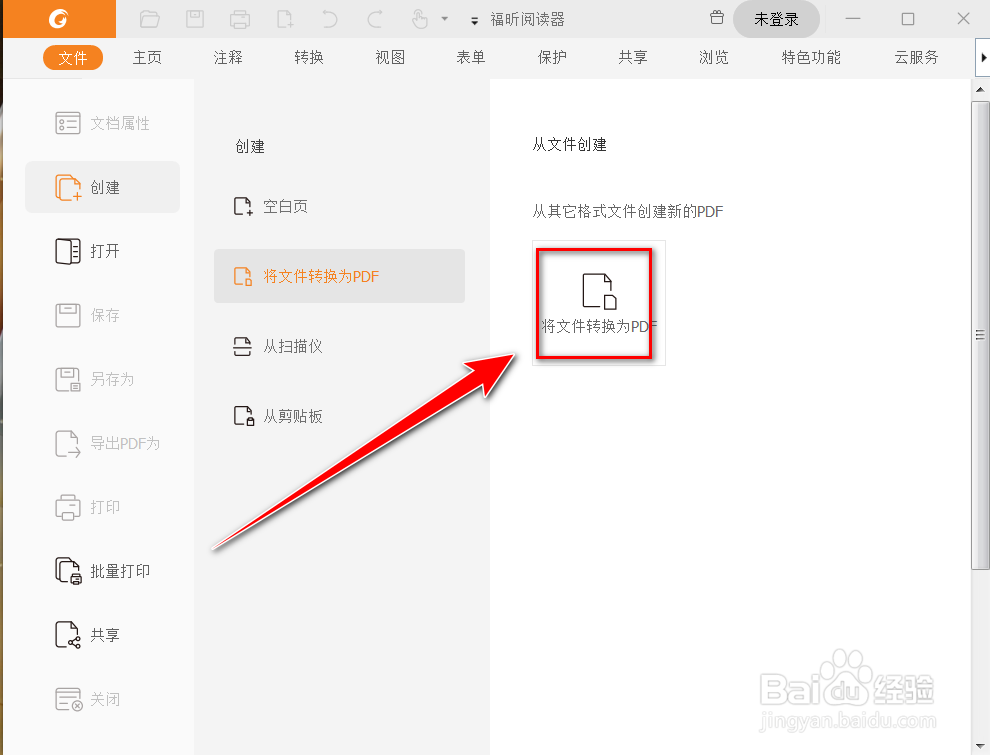Click the Create PDF quick toolbar icon
This screenshot has width=990, height=755.
coord(284,17)
